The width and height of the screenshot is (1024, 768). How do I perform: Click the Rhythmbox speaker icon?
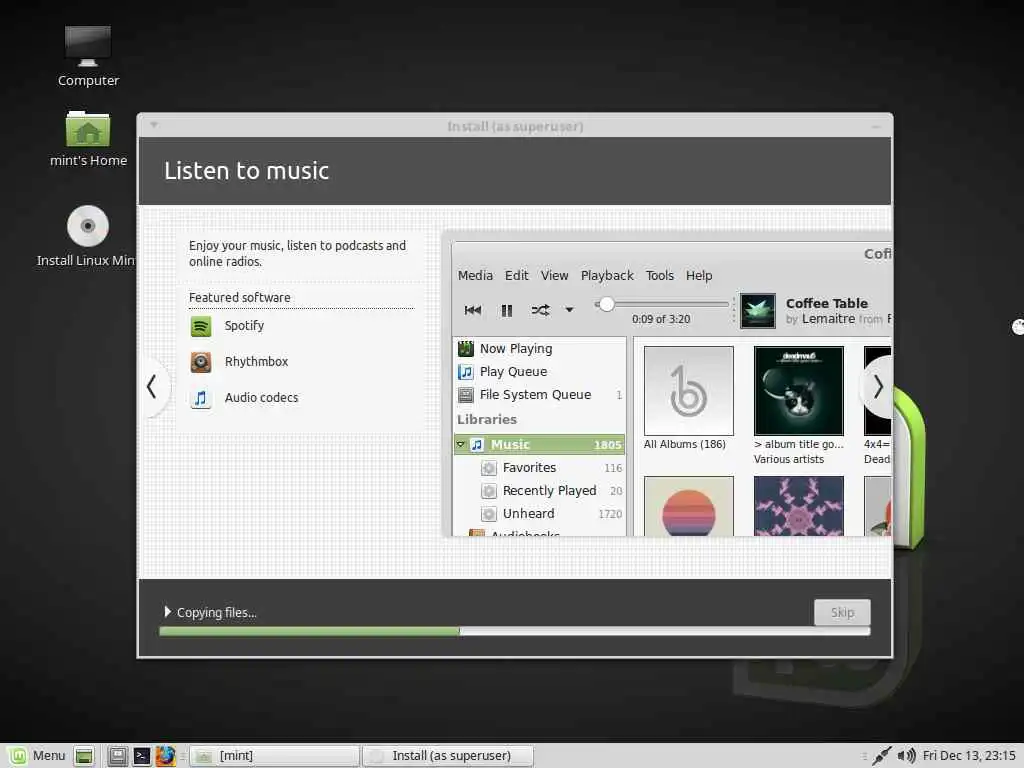click(200, 362)
